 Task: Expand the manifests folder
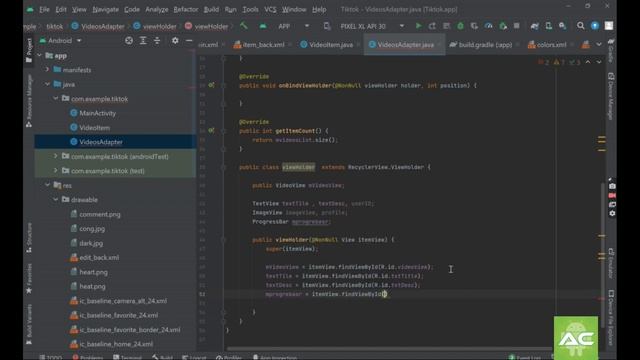pos(47,70)
